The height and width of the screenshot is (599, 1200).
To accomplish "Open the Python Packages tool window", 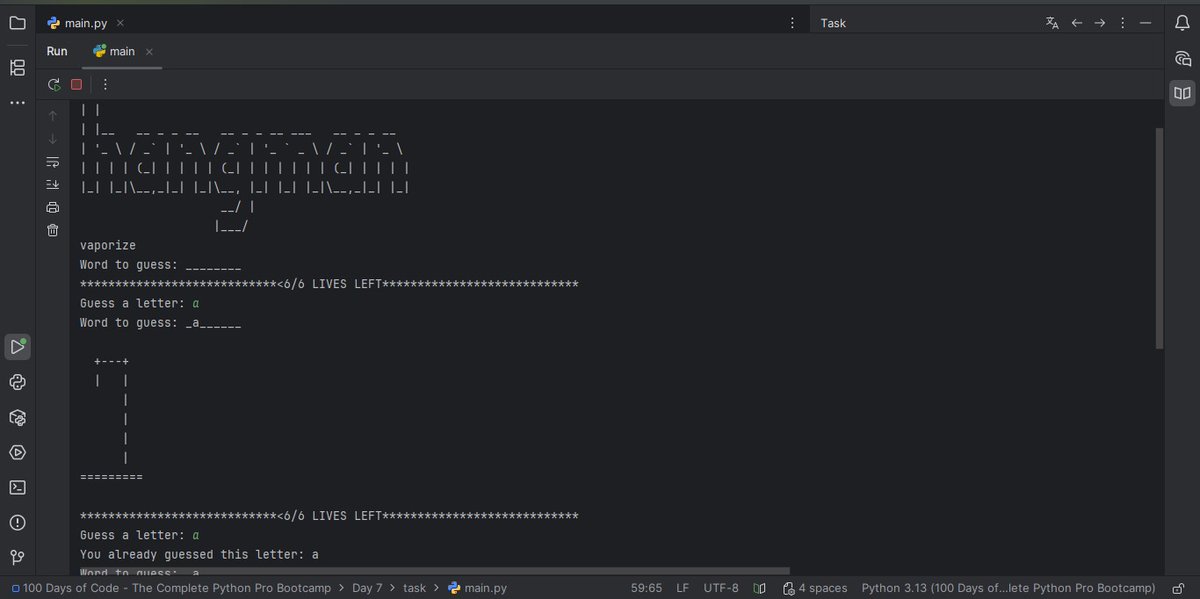I will click(x=17, y=382).
